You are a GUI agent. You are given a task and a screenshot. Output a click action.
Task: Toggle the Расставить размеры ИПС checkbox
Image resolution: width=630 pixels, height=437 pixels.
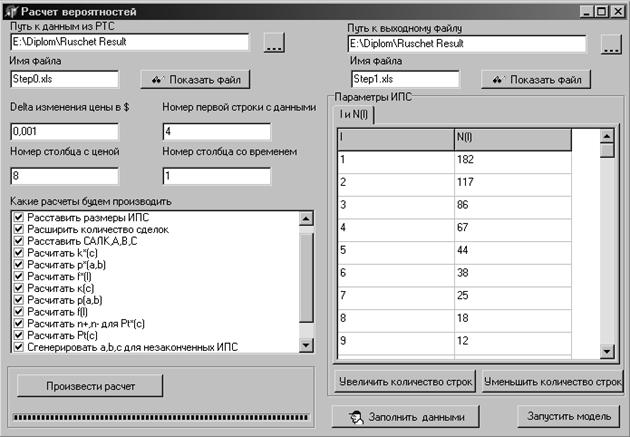pyautogui.click(x=18, y=217)
